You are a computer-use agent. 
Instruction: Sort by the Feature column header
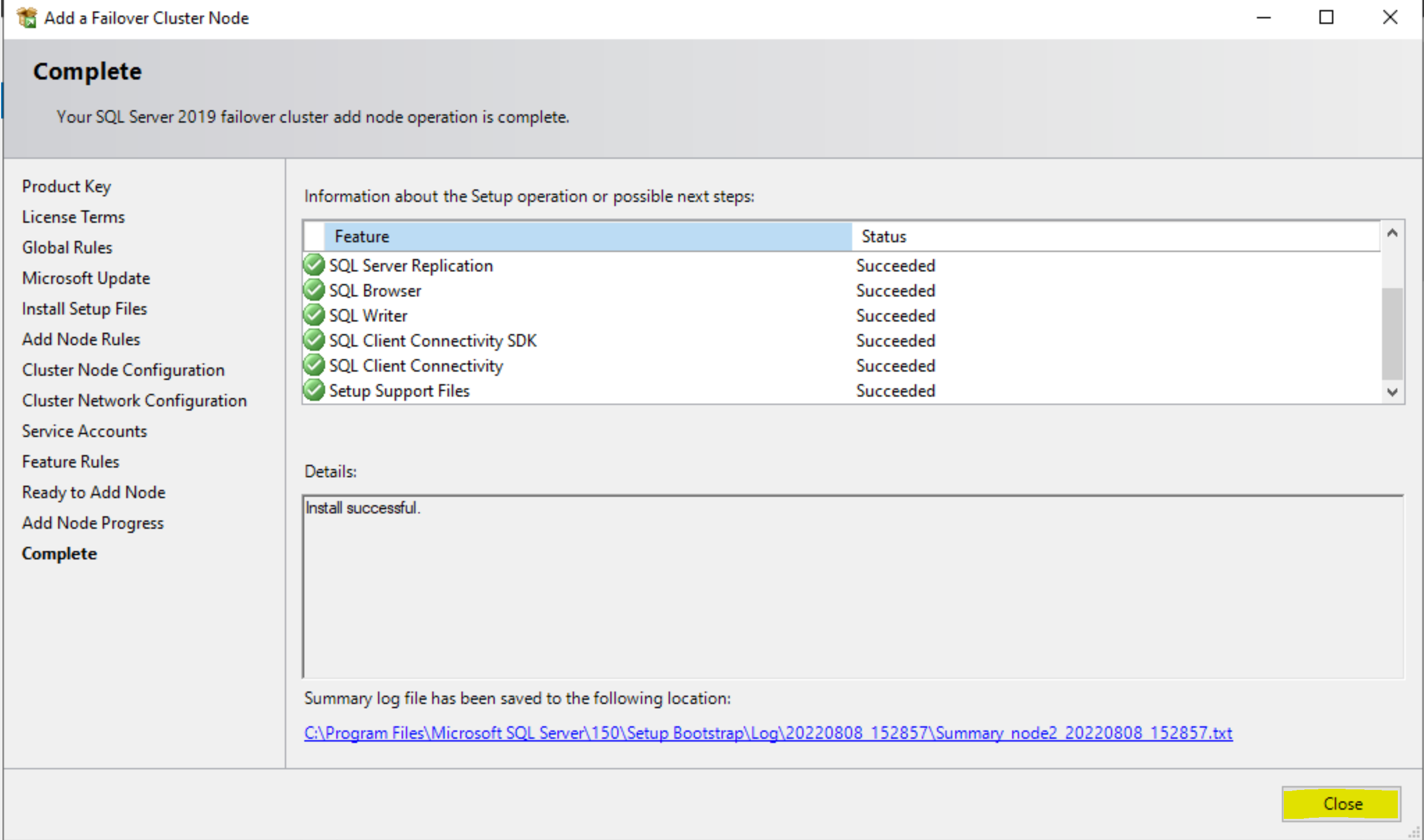tap(588, 236)
